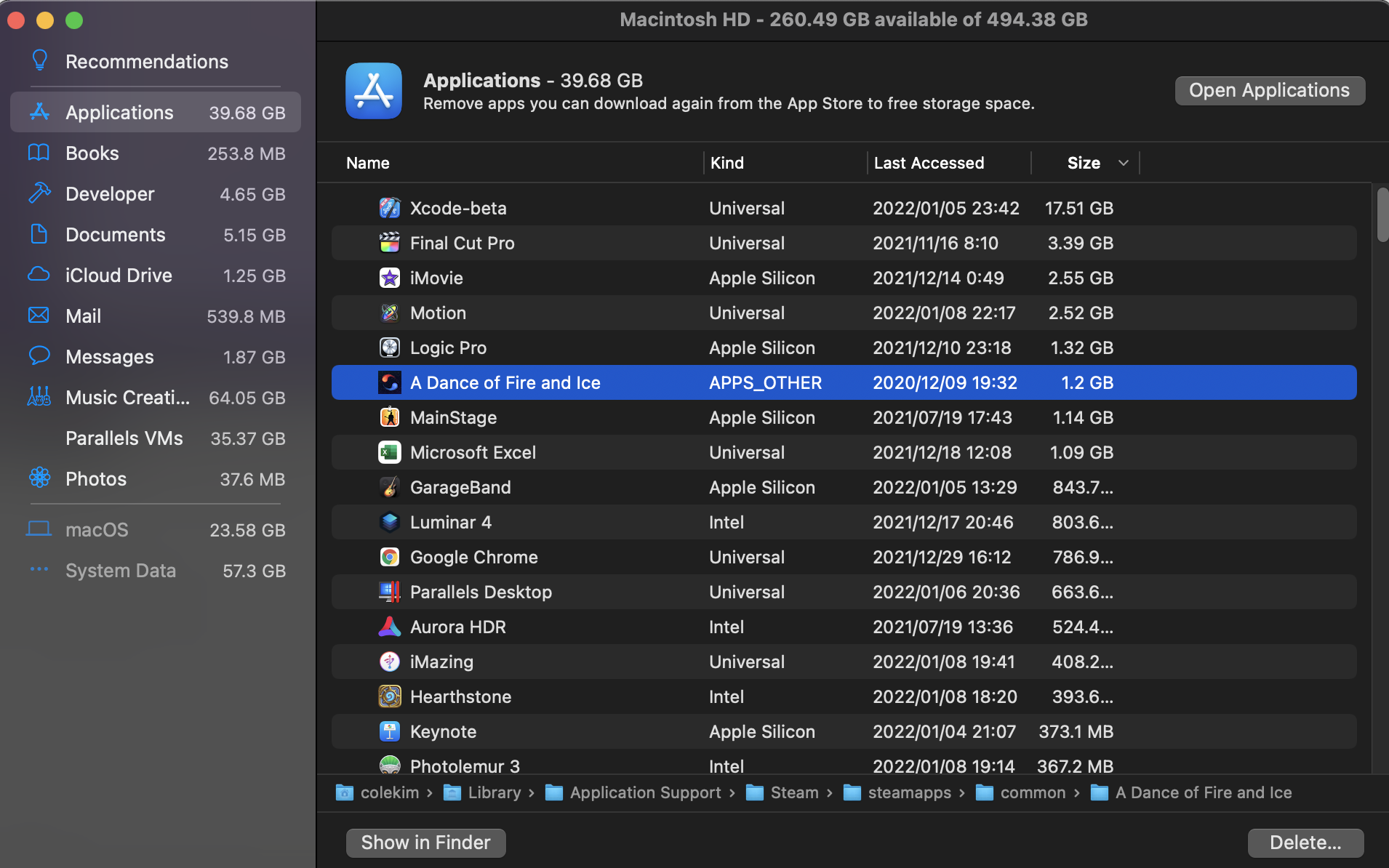Open the Recommendations sidebar section
This screenshot has height=868, width=1389.
(x=146, y=62)
